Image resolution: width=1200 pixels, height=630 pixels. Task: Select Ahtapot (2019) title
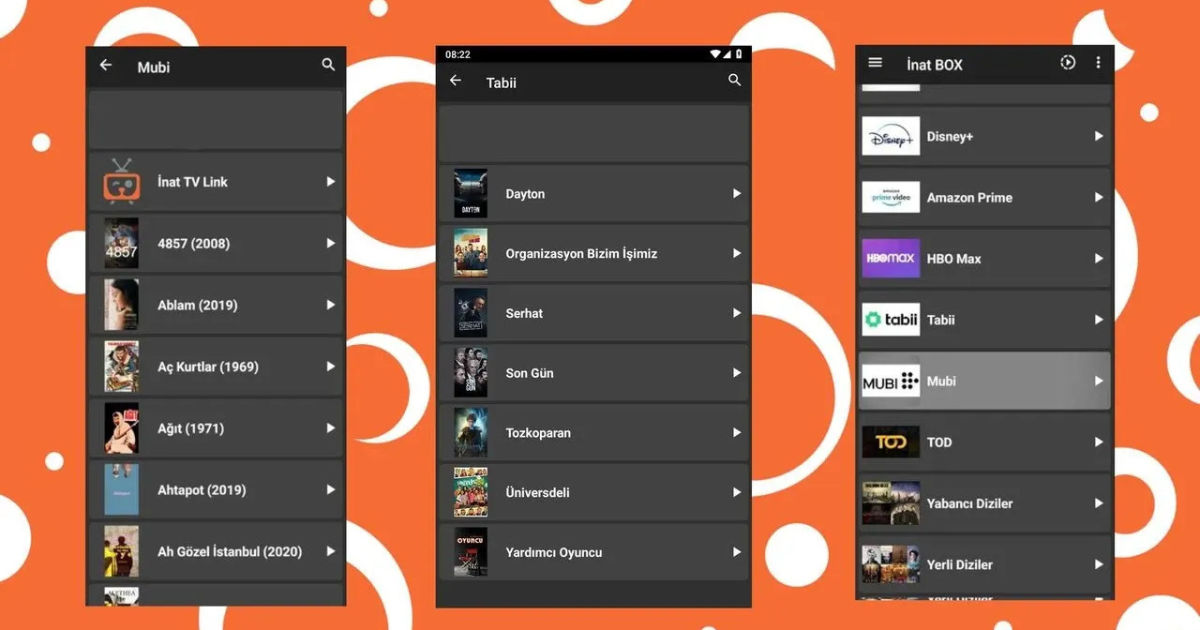pyautogui.click(x=201, y=490)
